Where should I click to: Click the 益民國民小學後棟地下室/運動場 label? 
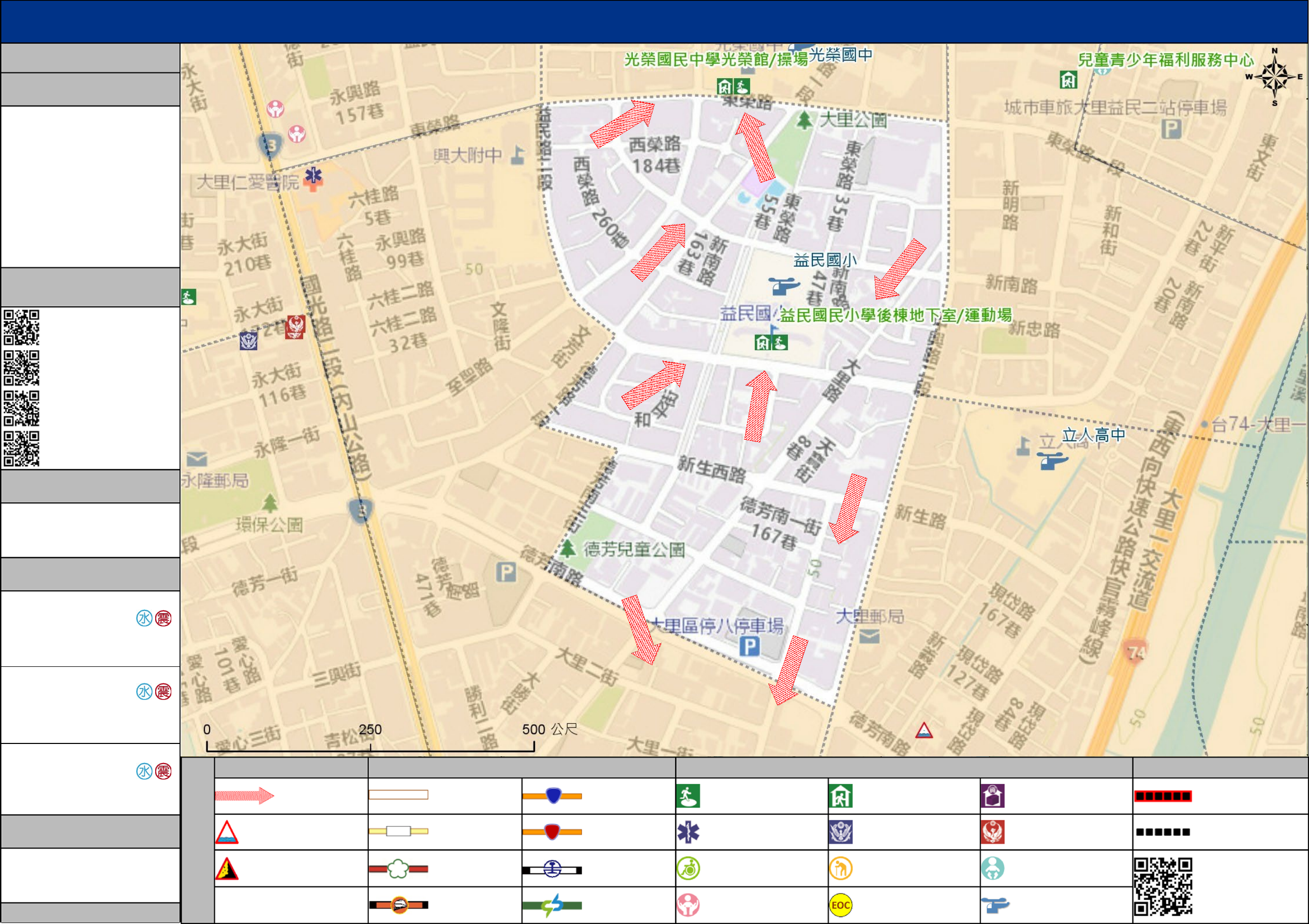click(896, 315)
